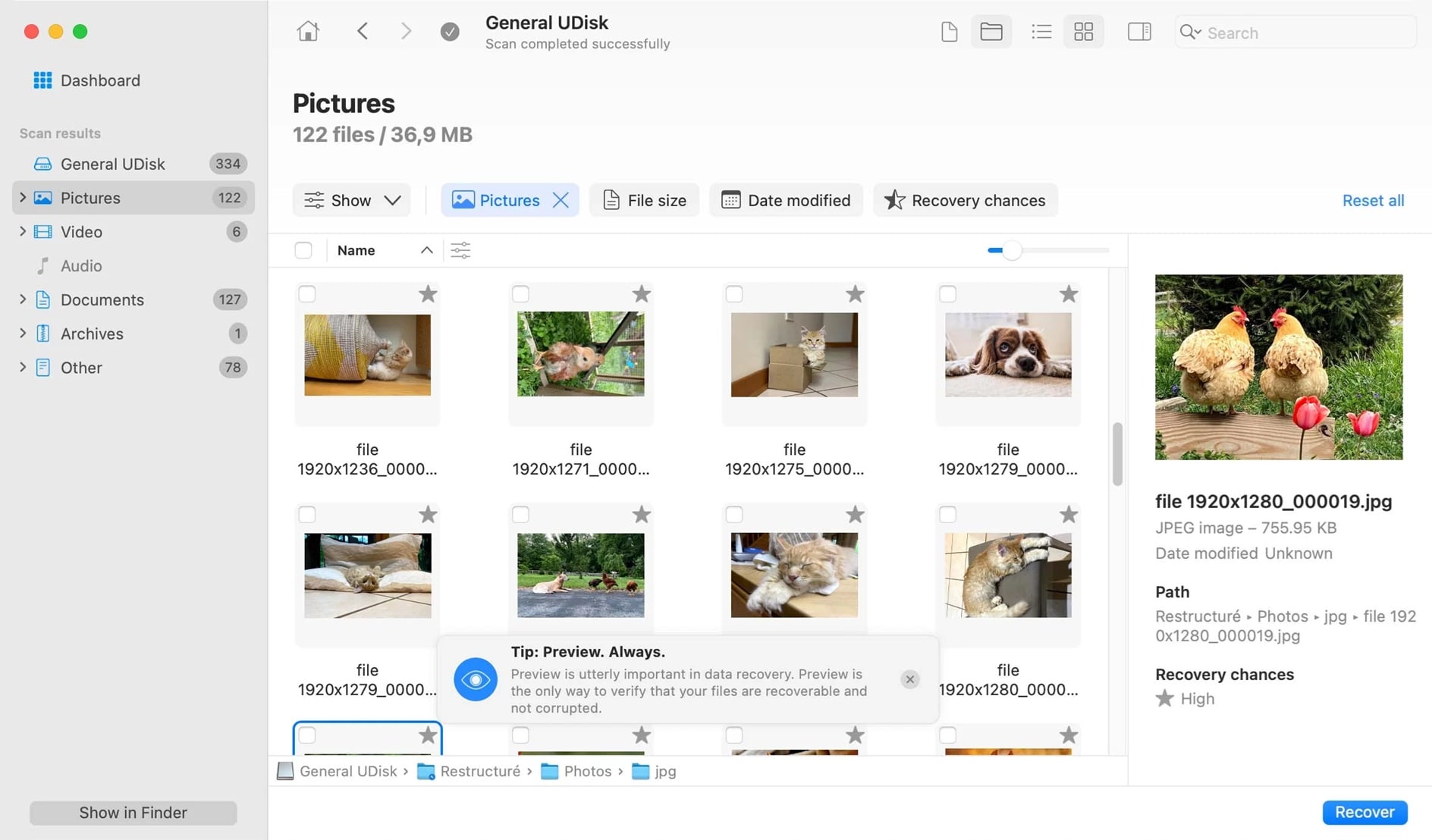1432x840 pixels.
Task: Open the Dashboard from the sidebar
Action: pyautogui.click(x=99, y=80)
